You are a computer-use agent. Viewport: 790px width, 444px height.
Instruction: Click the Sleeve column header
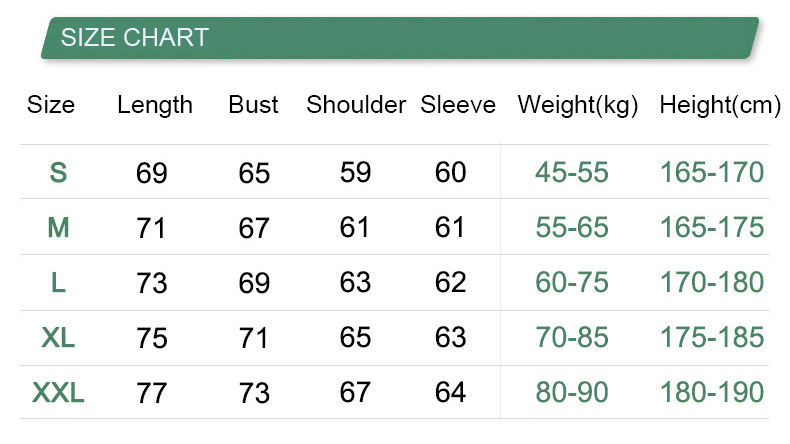[458, 105]
